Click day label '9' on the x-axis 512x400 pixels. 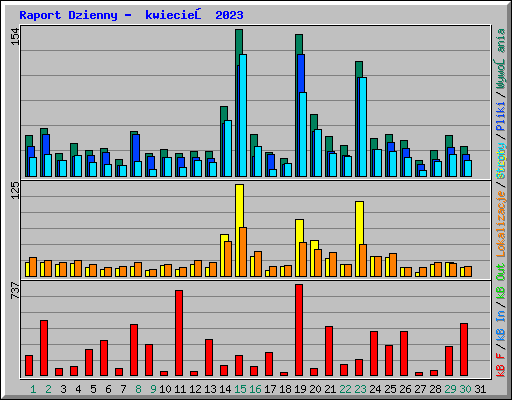pyautogui.click(x=153, y=389)
